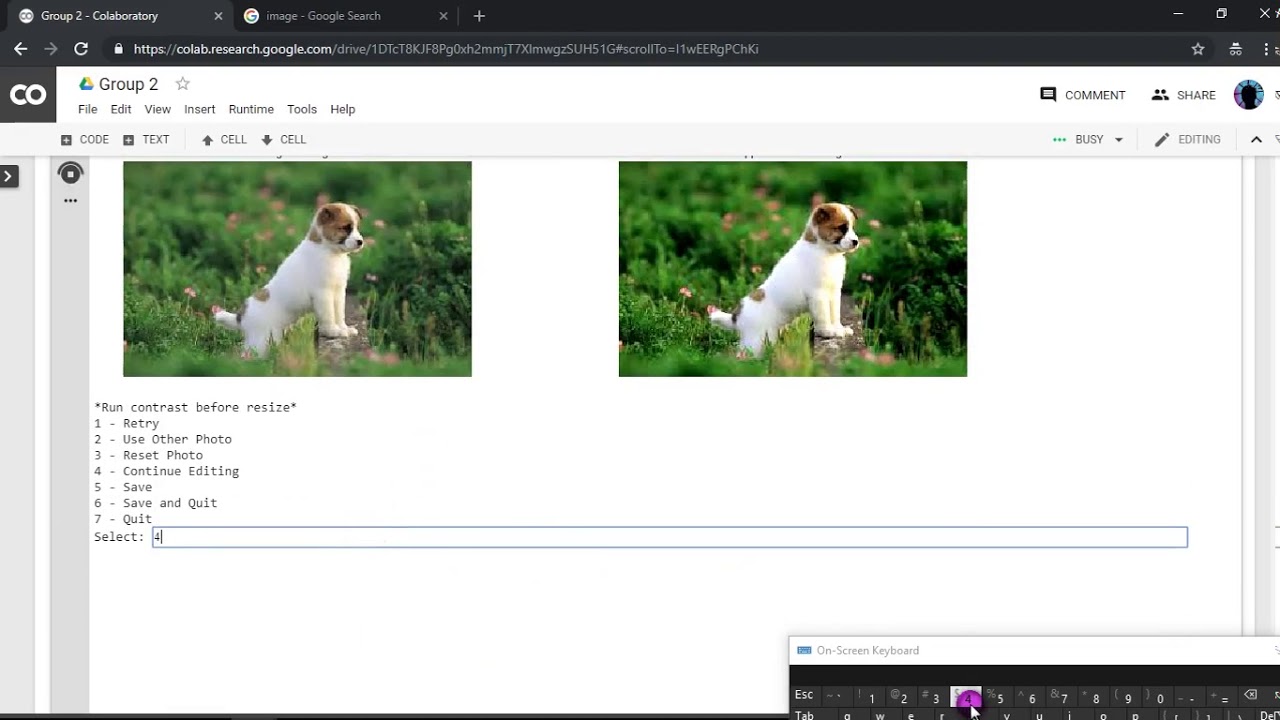The image size is (1280, 720).
Task: Open the Runtime menu
Action: coord(251,109)
